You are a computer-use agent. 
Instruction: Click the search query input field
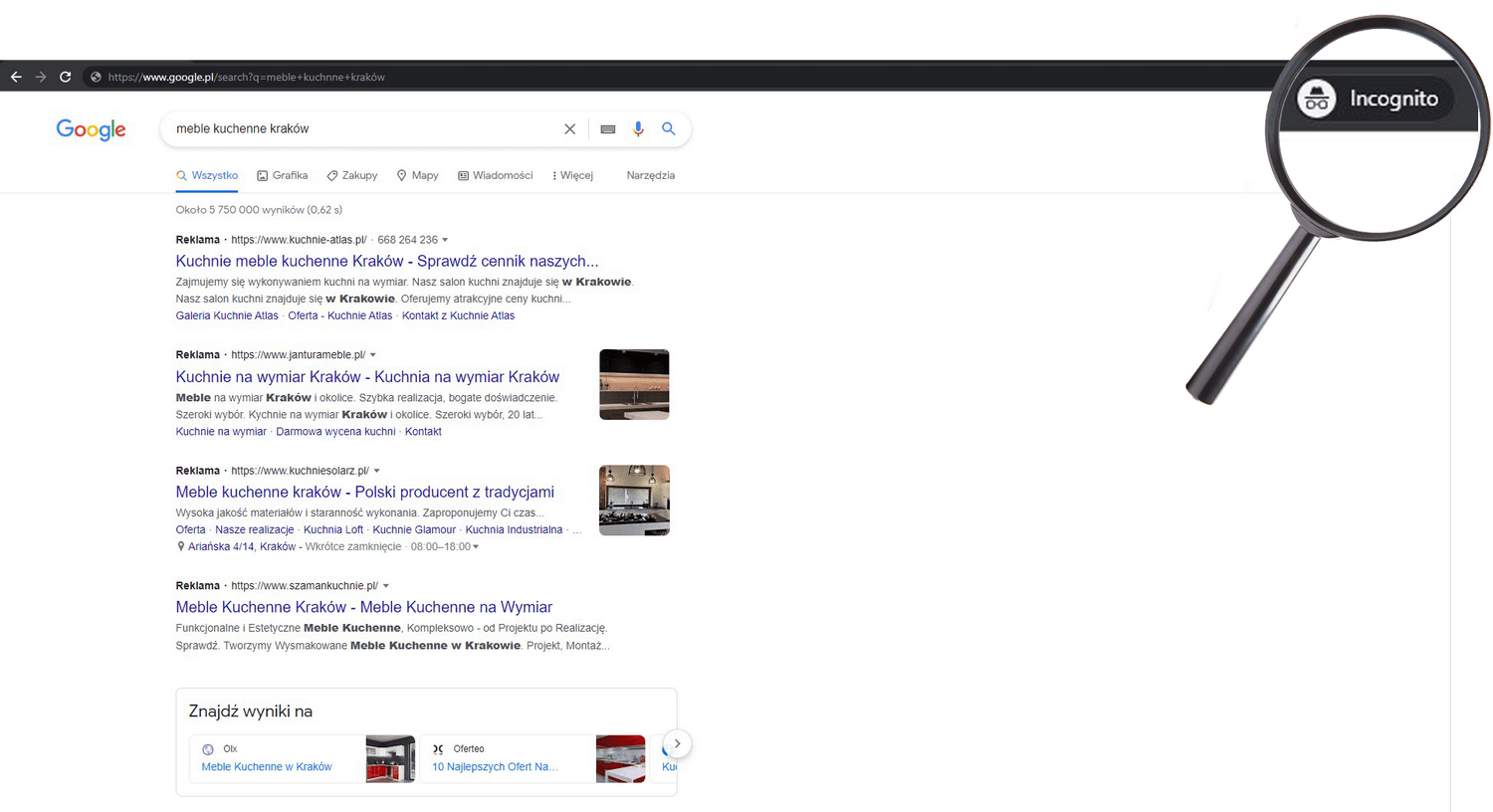pyautogui.click(x=358, y=128)
